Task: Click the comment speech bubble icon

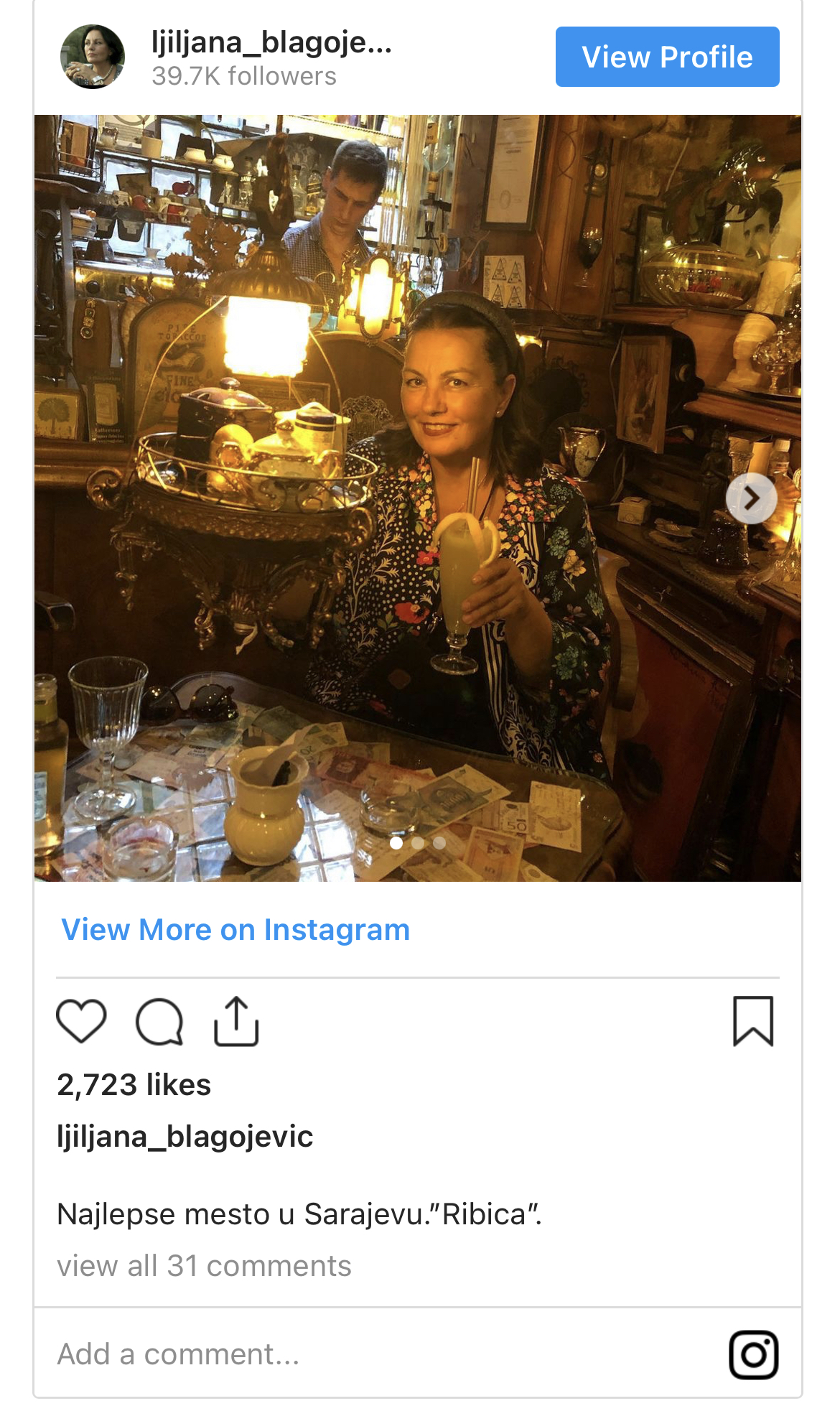Action: click(159, 1021)
